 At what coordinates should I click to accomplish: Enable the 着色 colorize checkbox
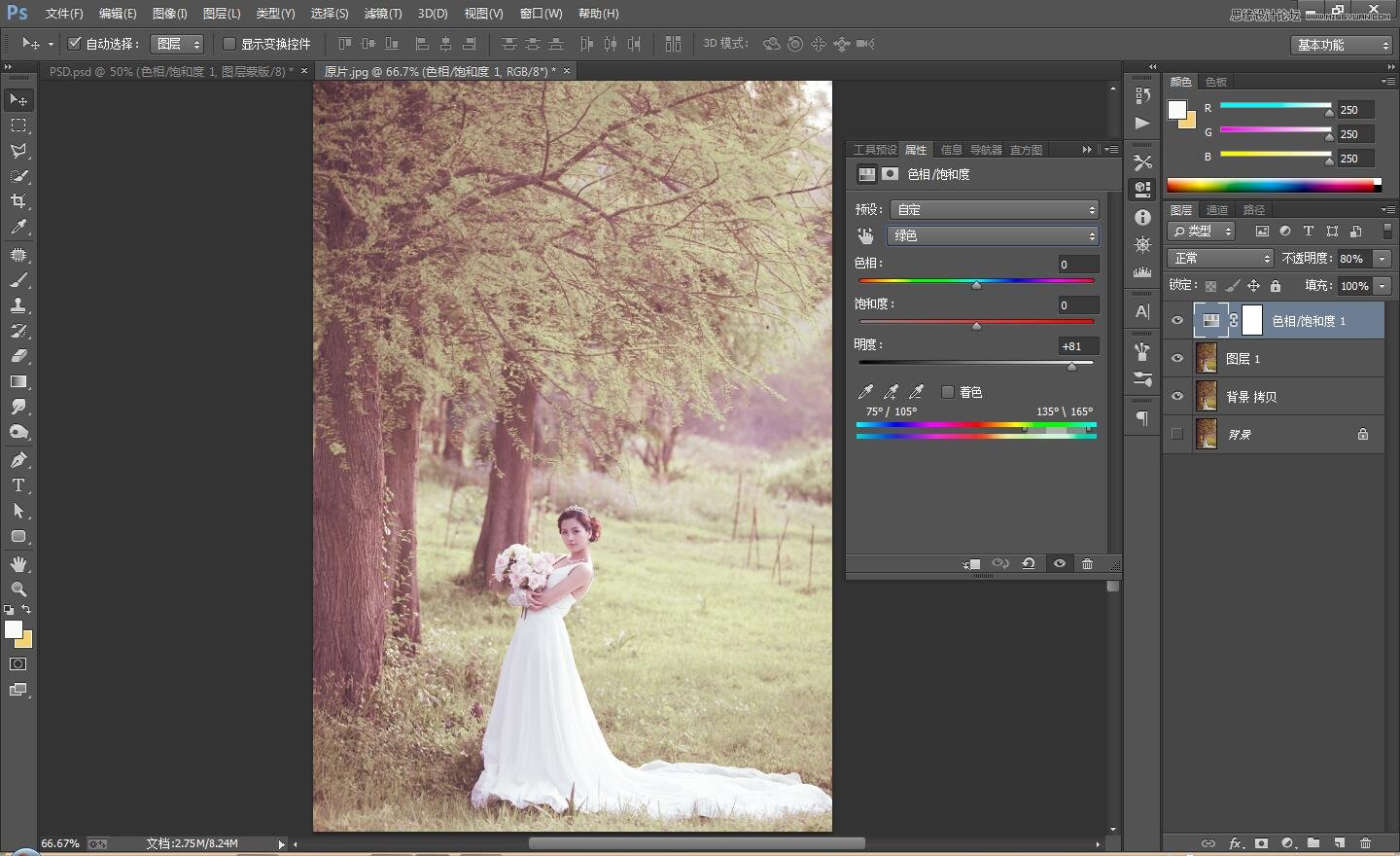click(x=948, y=392)
